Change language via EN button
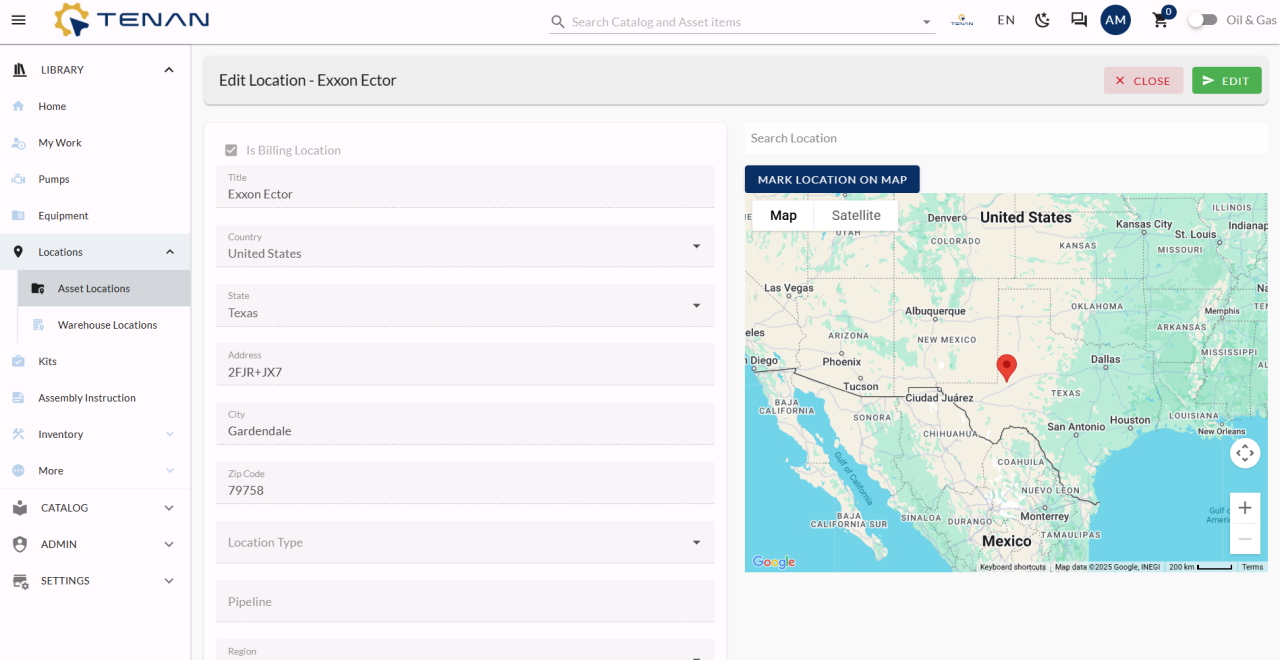 (x=1006, y=20)
